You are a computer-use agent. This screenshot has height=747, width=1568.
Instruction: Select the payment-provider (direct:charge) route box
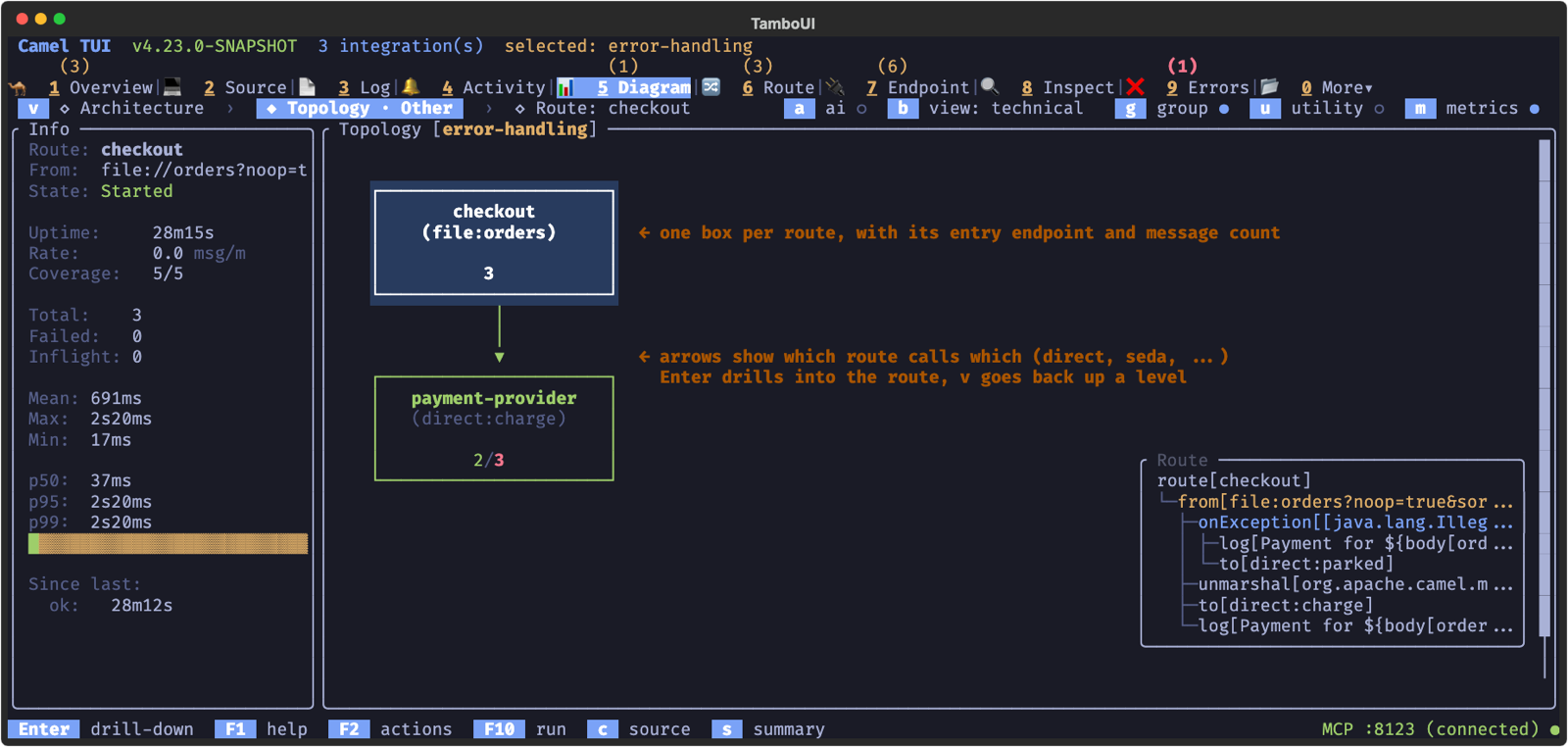(x=494, y=428)
